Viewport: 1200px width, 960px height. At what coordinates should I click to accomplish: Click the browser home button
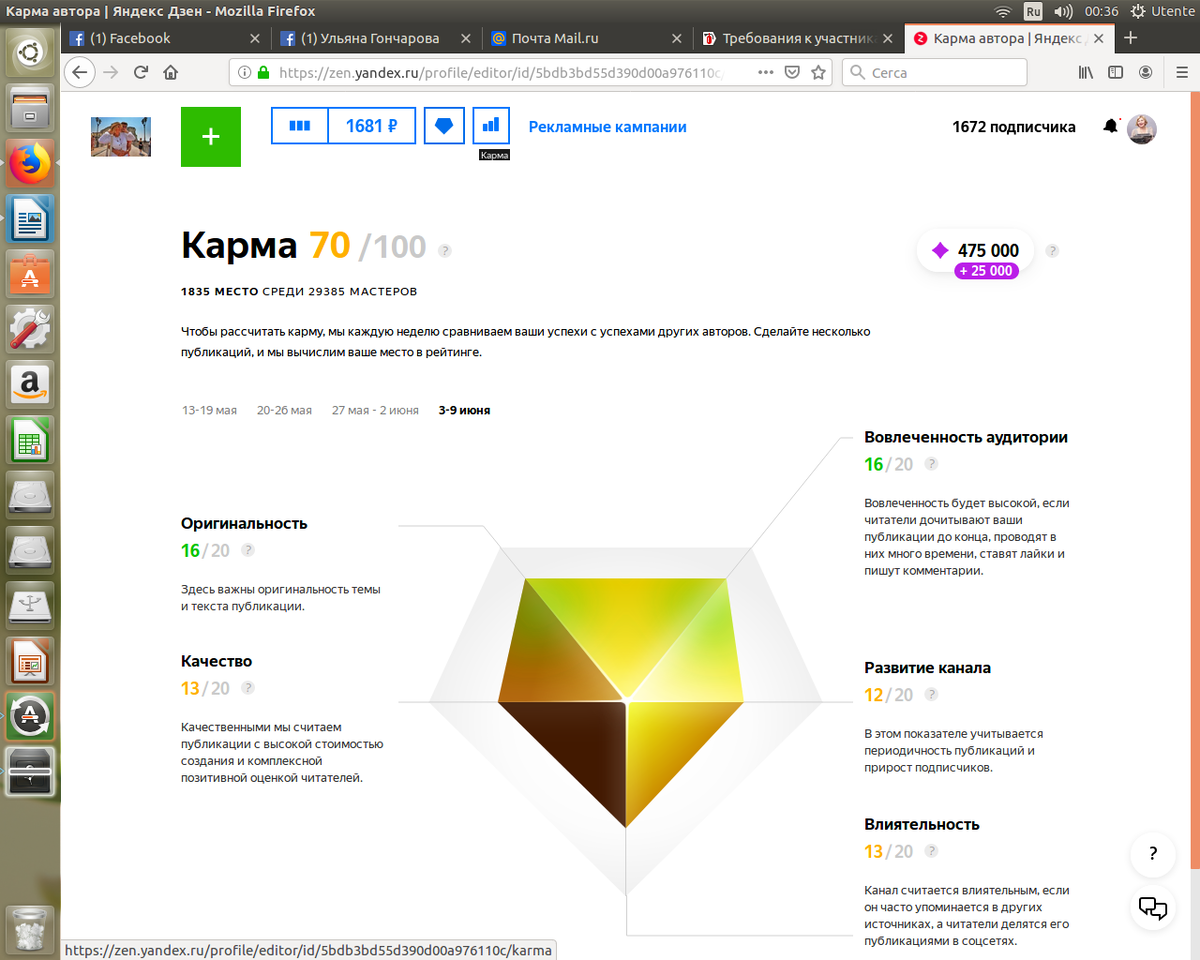(x=170, y=72)
